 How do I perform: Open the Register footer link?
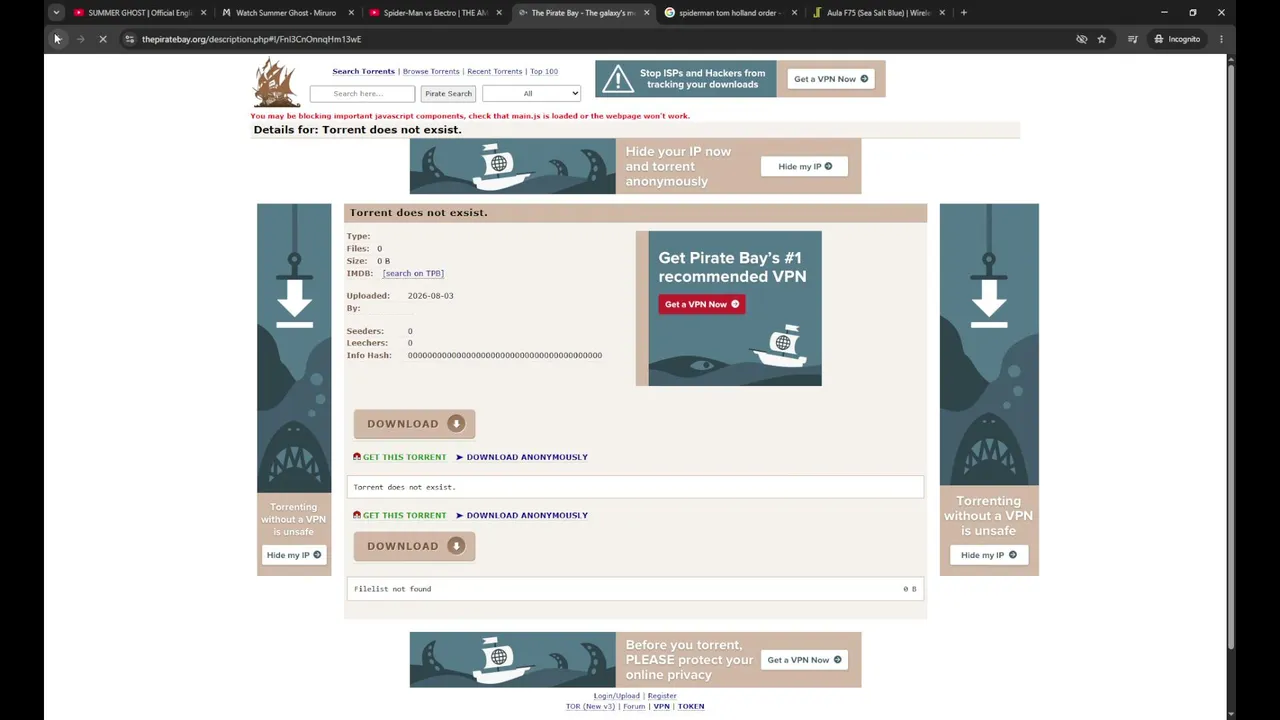[662, 696]
